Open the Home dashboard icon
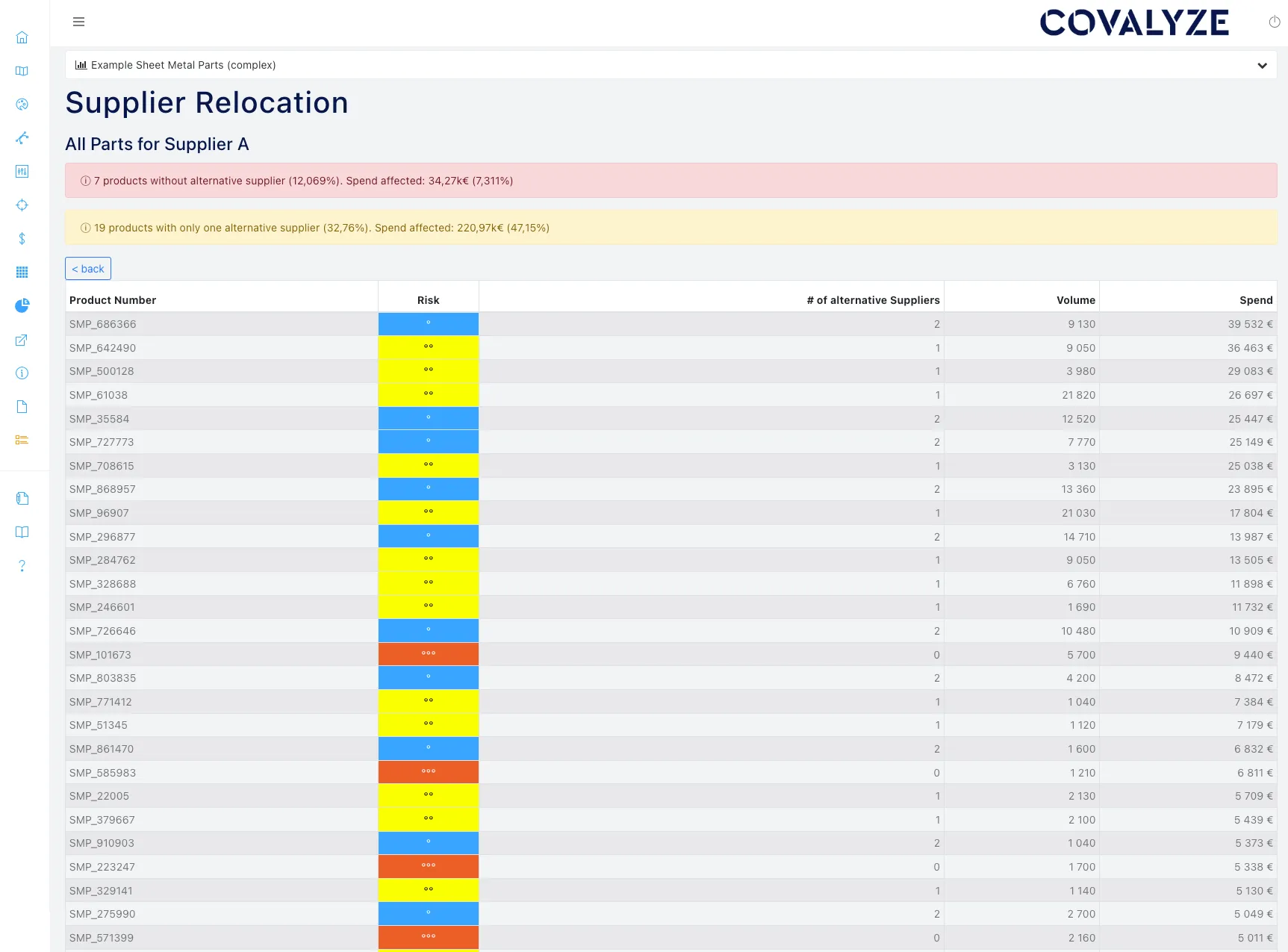This screenshot has width=1288, height=952. click(22, 37)
